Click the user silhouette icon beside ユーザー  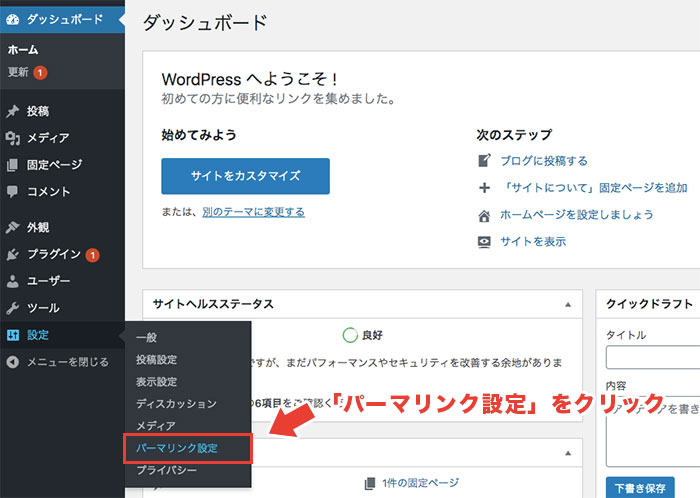click(x=12, y=281)
